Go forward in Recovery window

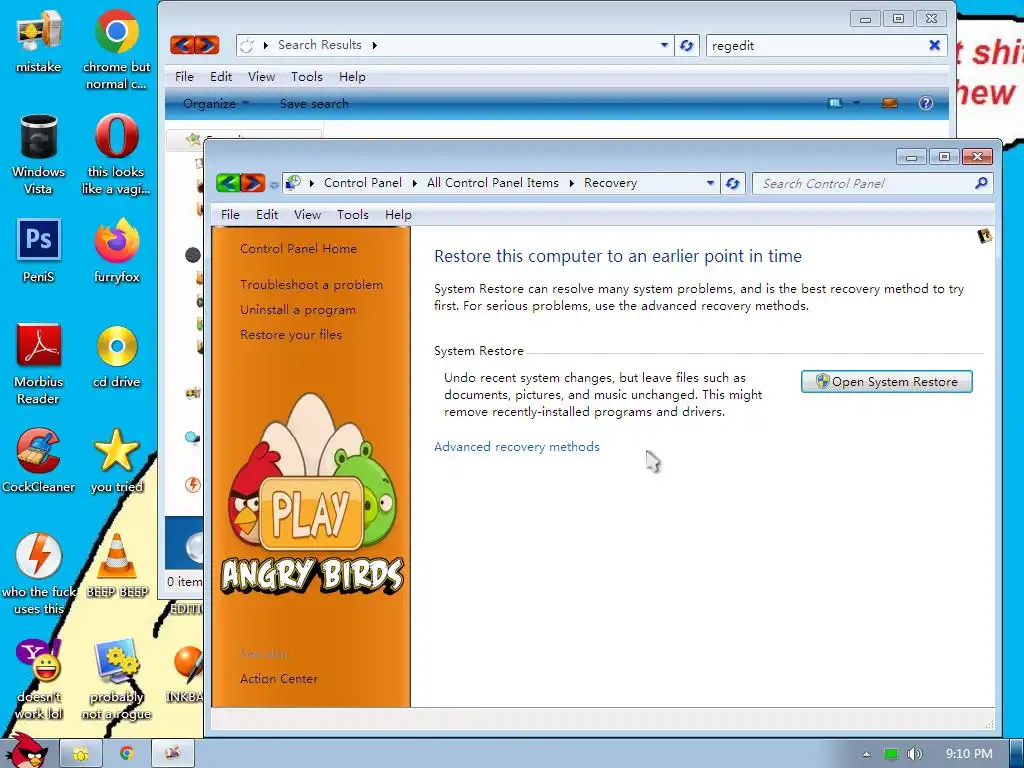253,183
